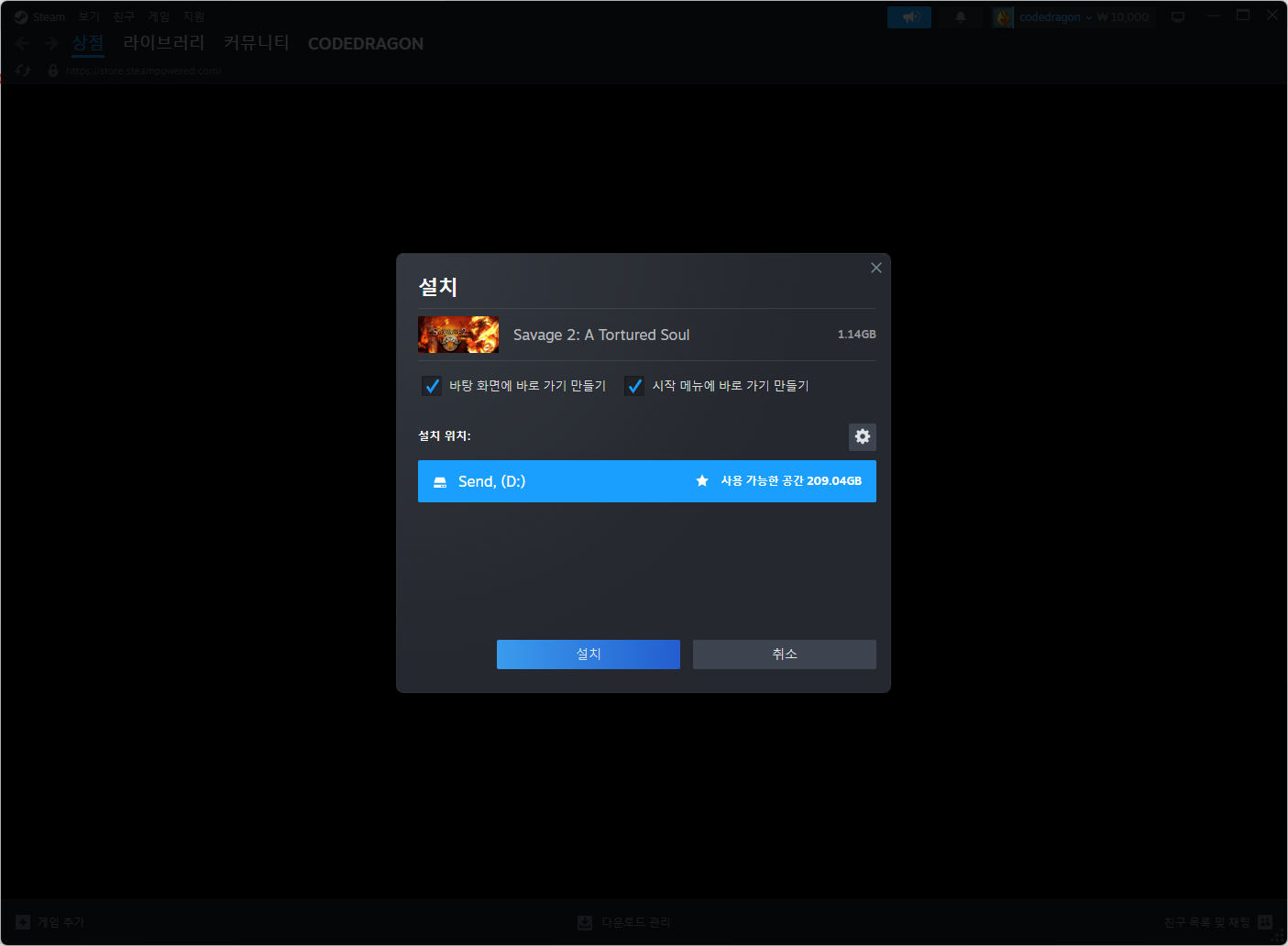Click the plus icon beside 게임 추가
1288x946 pixels.
(23, 922)
